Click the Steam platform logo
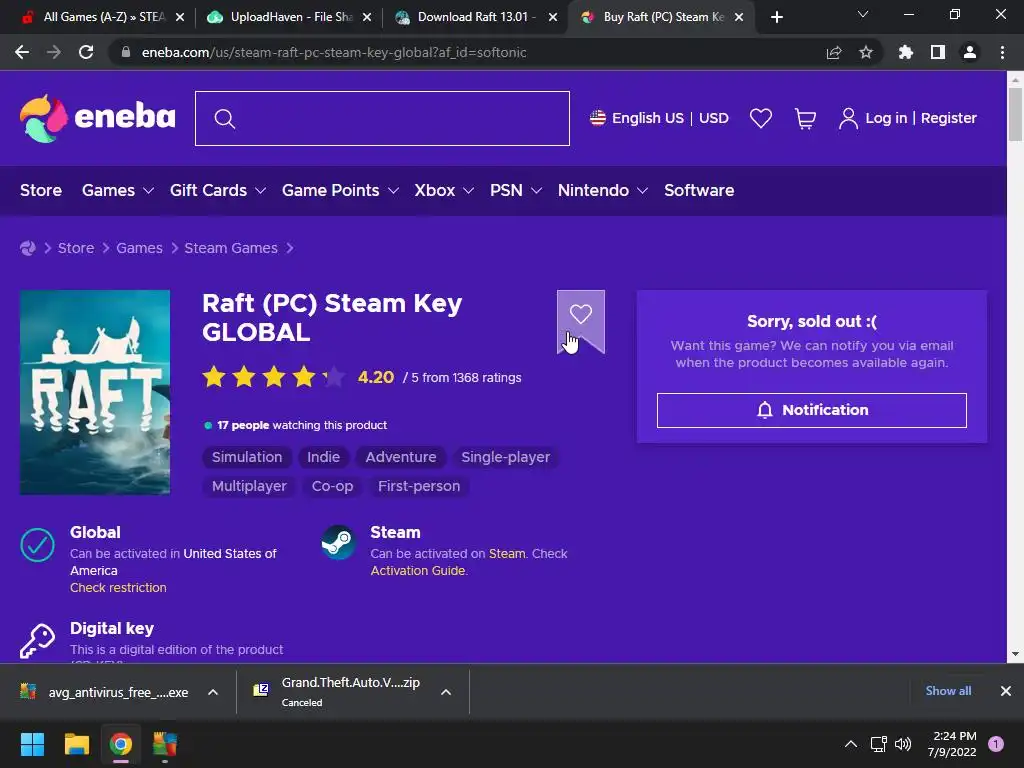 click(x=338, y=543)
